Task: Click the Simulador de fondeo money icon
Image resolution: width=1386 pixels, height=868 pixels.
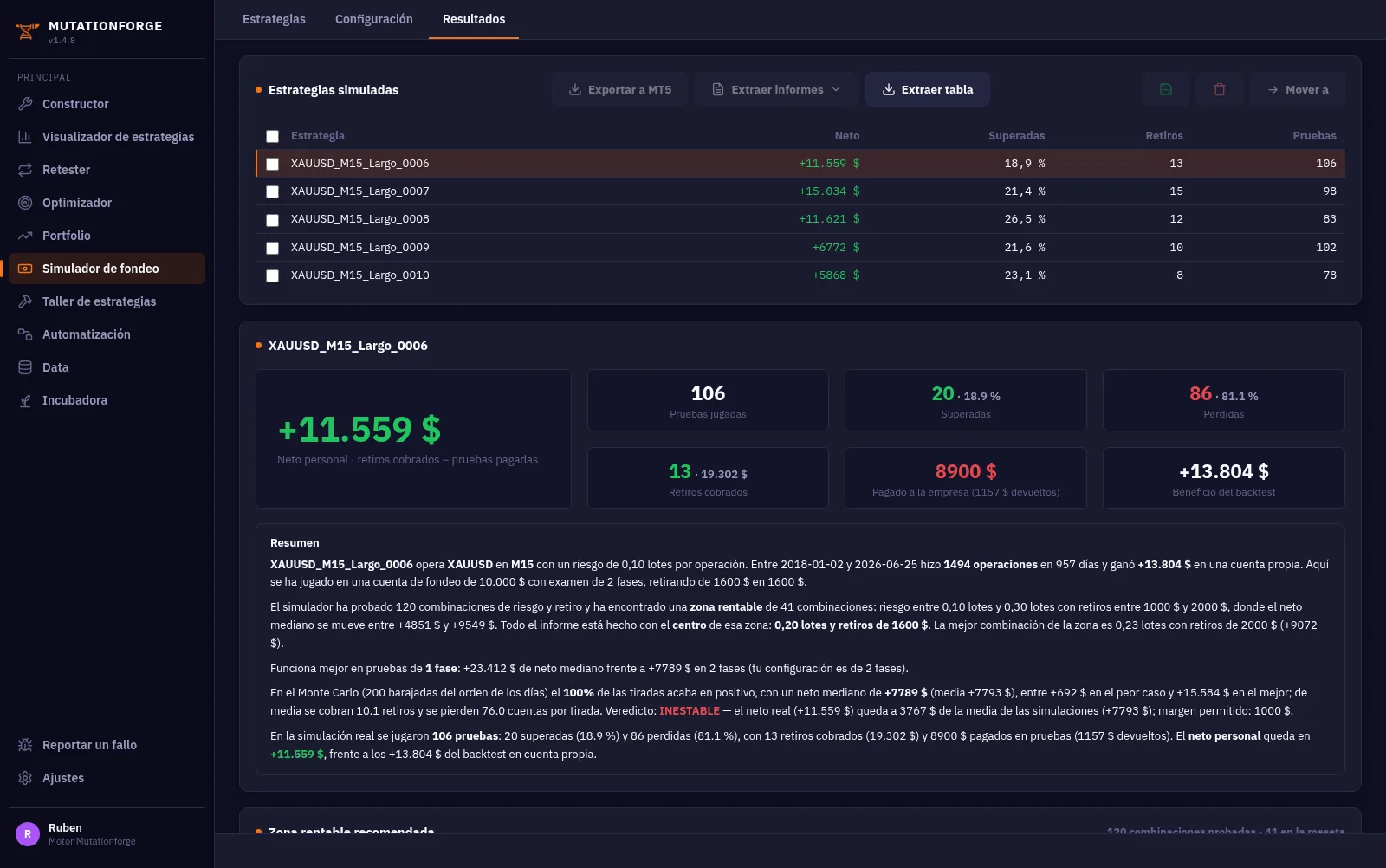Action: (25, 269)
